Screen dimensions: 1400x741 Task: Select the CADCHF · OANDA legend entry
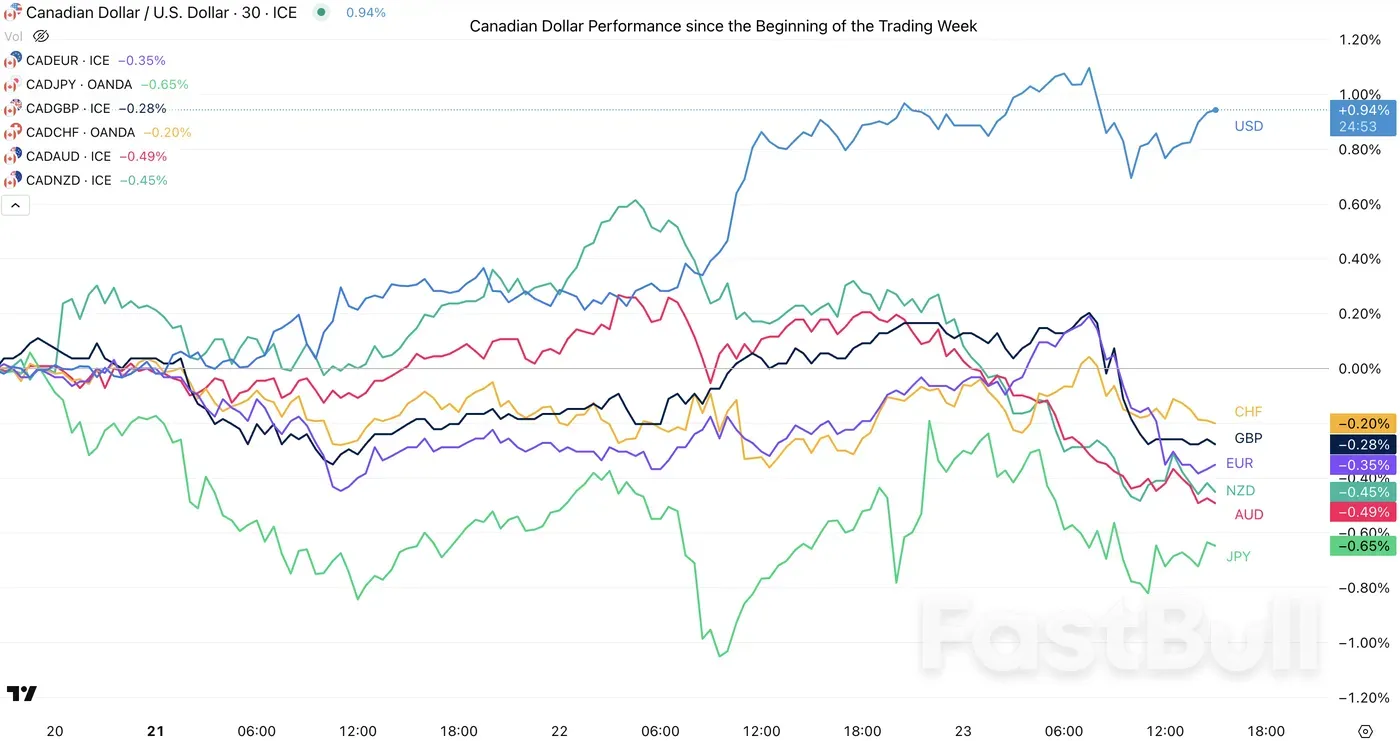[x=80, y=132]
